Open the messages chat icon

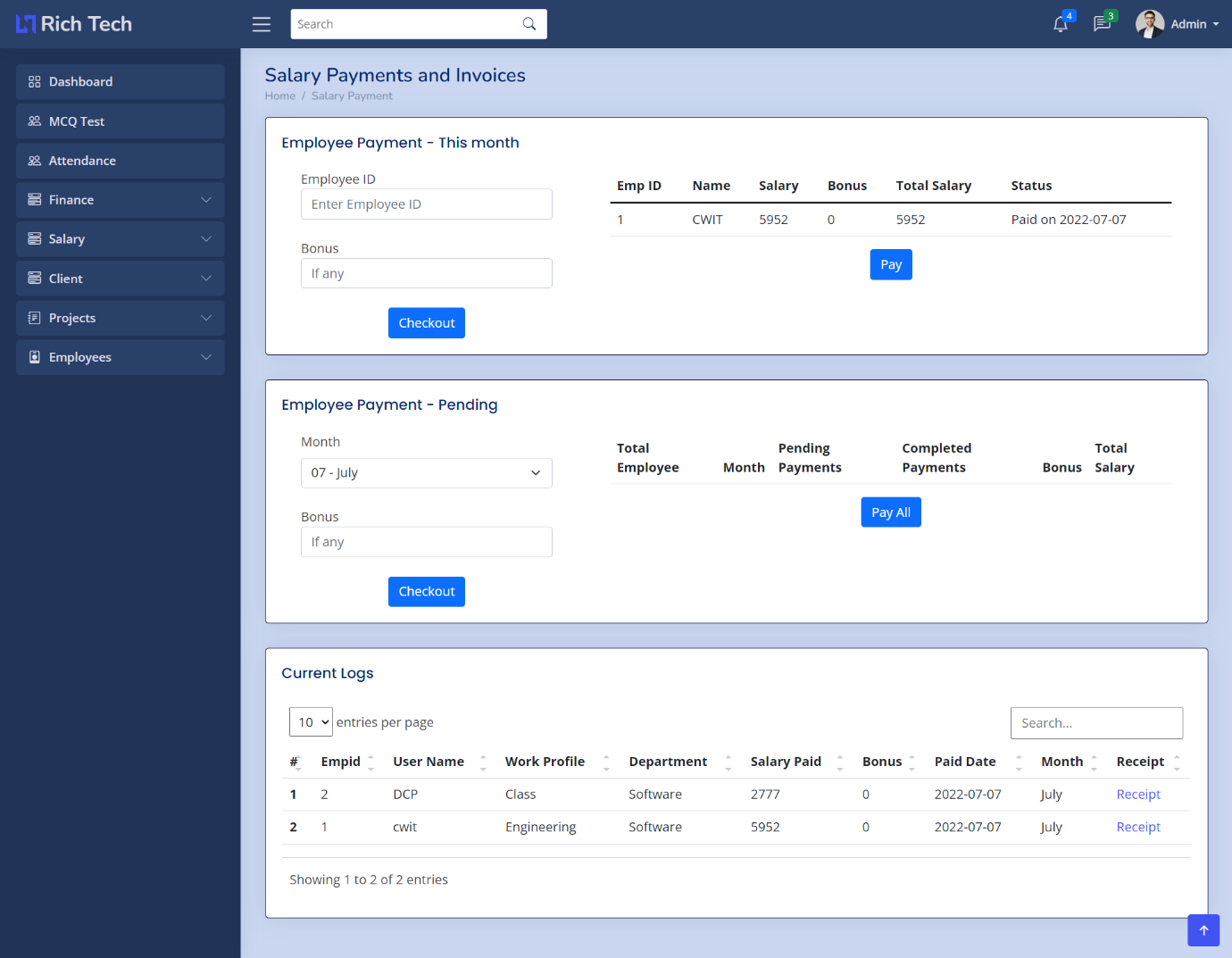[x=1102, y=24]
